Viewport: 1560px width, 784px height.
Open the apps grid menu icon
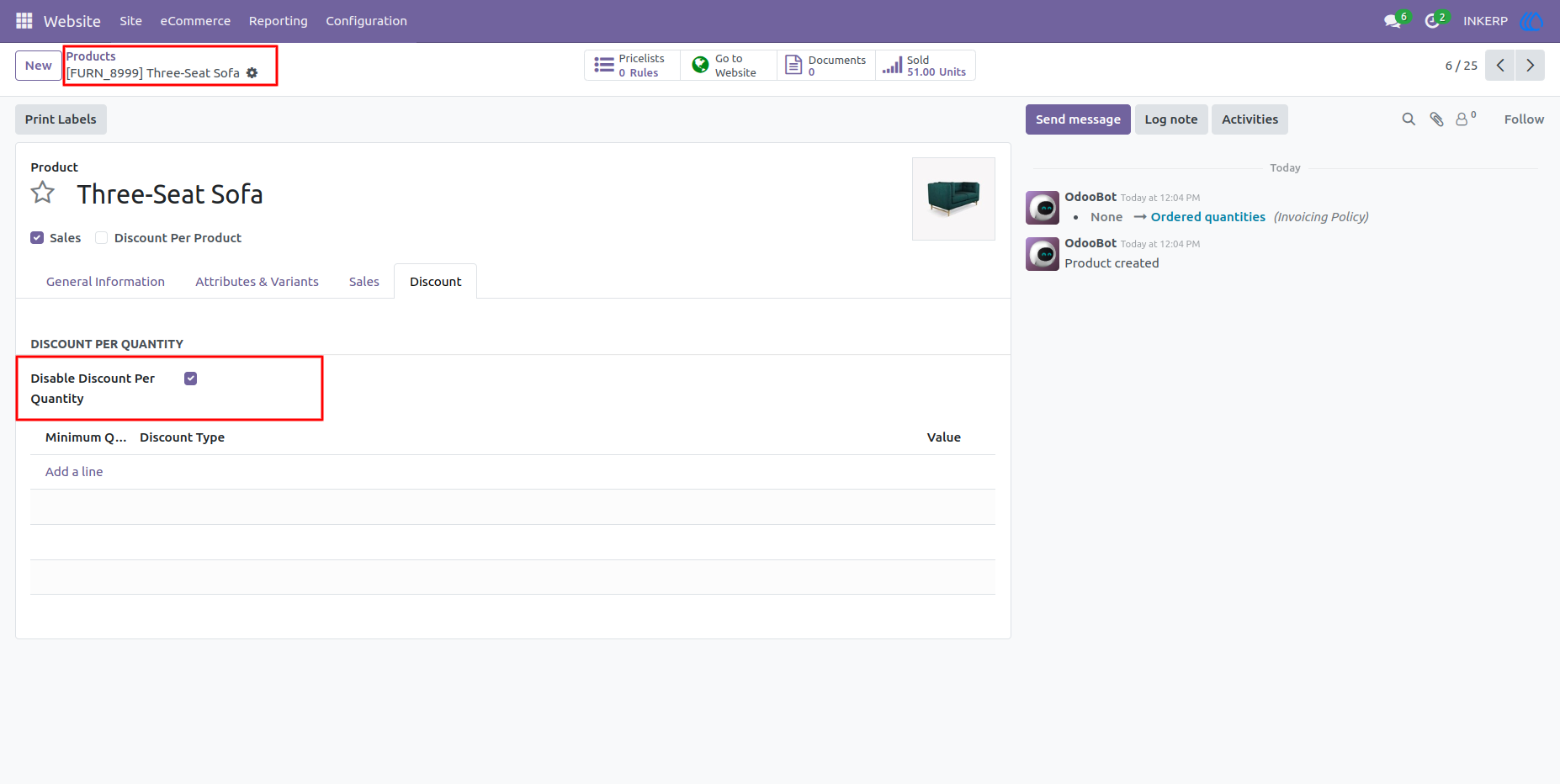point(24,20)
